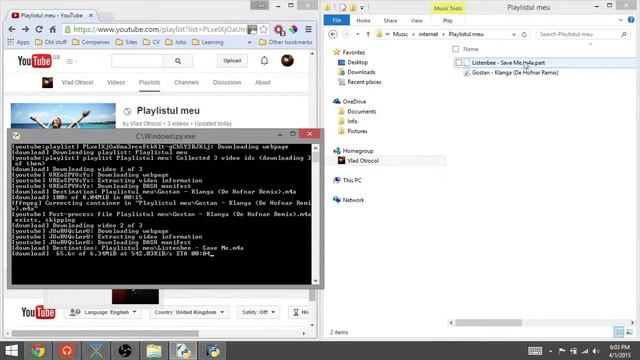Open Documents folder under OneDrive
Viewport: 640px width, 360px height.
coord(357,111)
